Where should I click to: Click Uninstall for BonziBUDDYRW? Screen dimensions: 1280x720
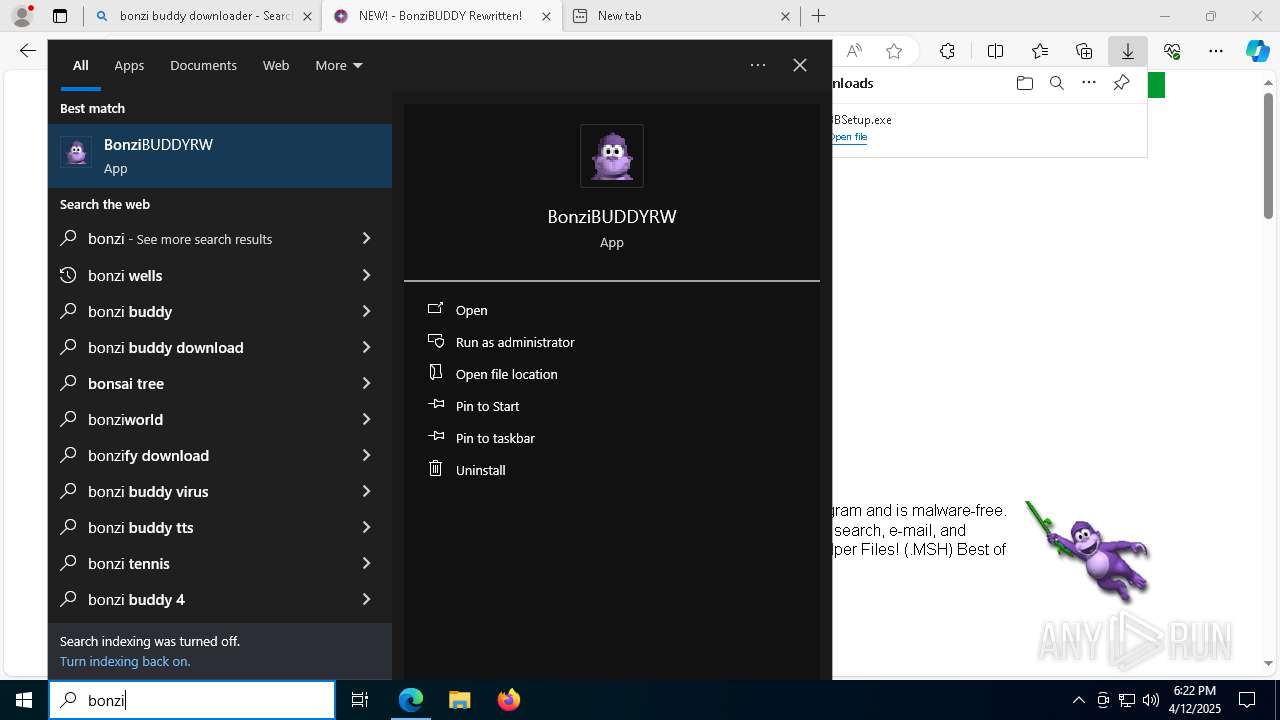click(x=480, y=470)
